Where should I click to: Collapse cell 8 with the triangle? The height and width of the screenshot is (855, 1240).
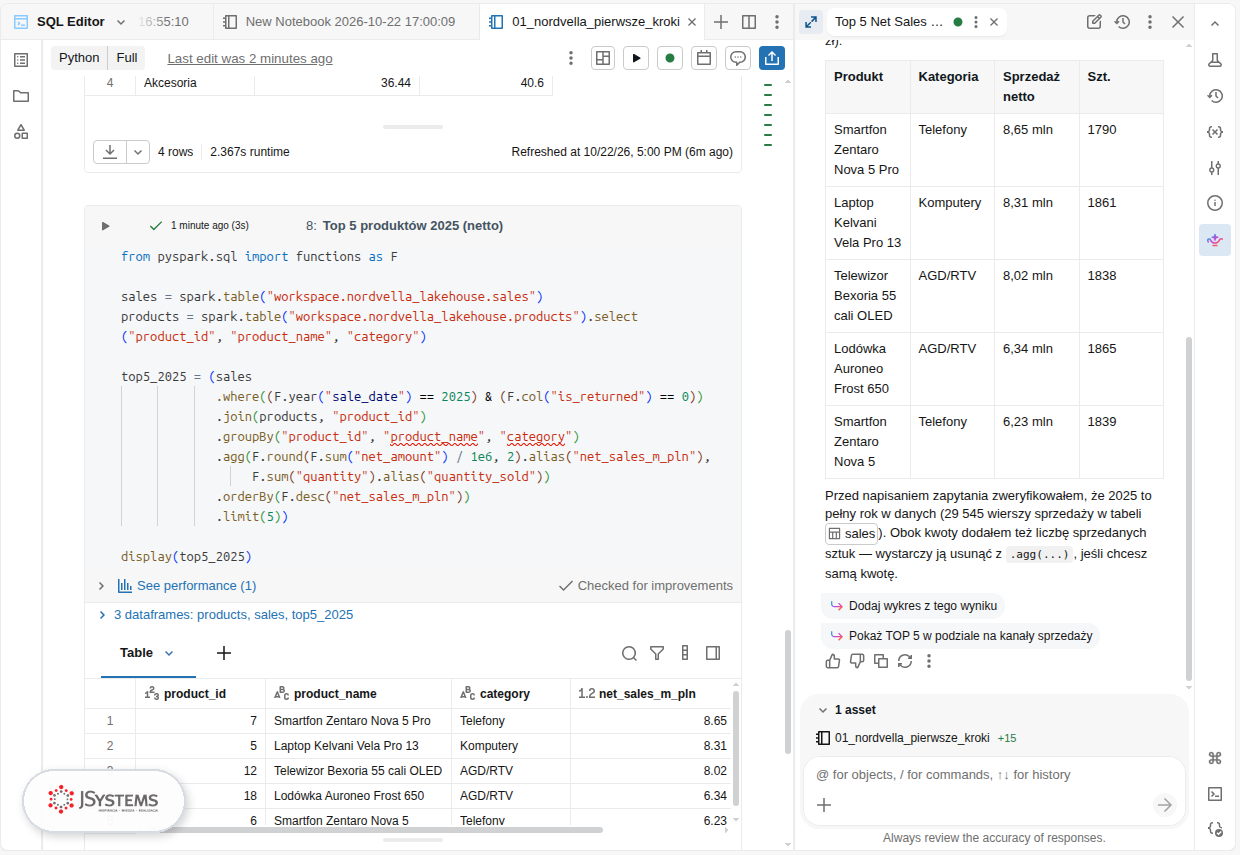point(105,226)
